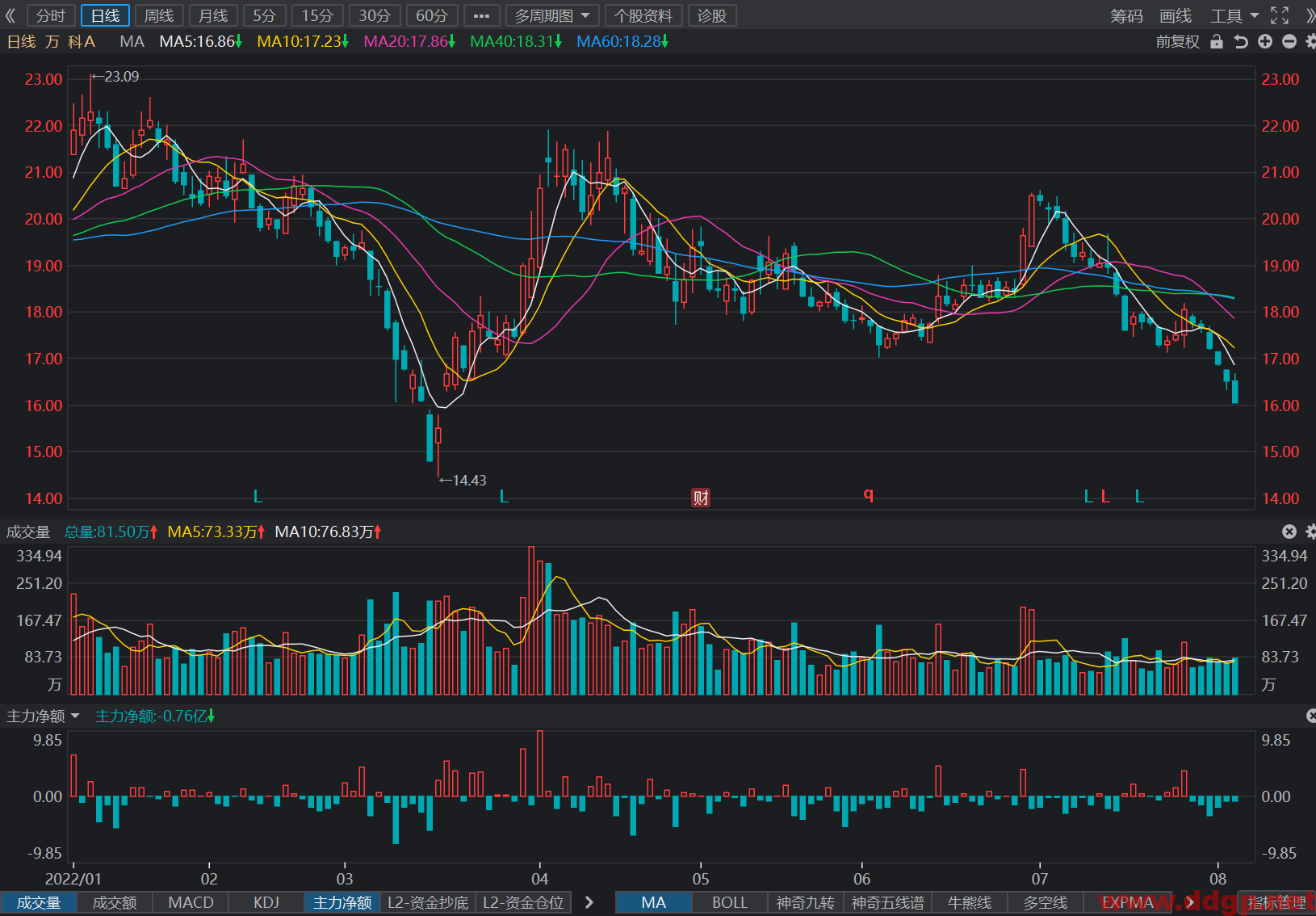Open volume panel settings gear
1316x916 pixels.
[x=1310, y=532]
